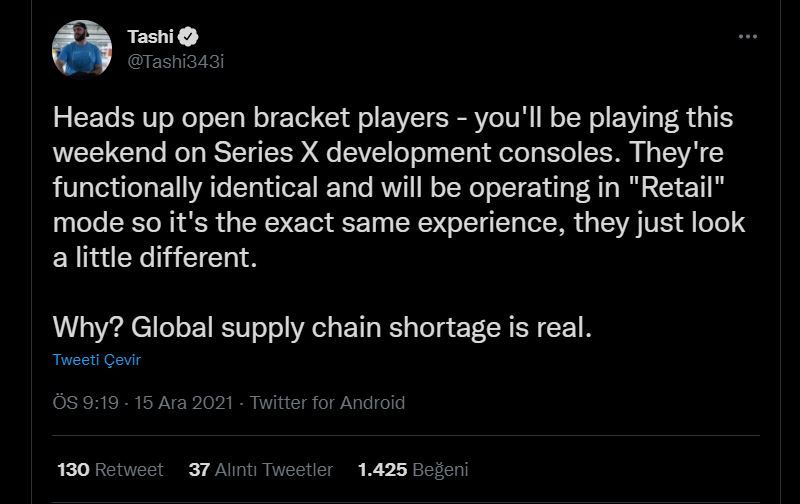
Task: Open the @Tashi343i handle link
Action: tap(176, 62)
